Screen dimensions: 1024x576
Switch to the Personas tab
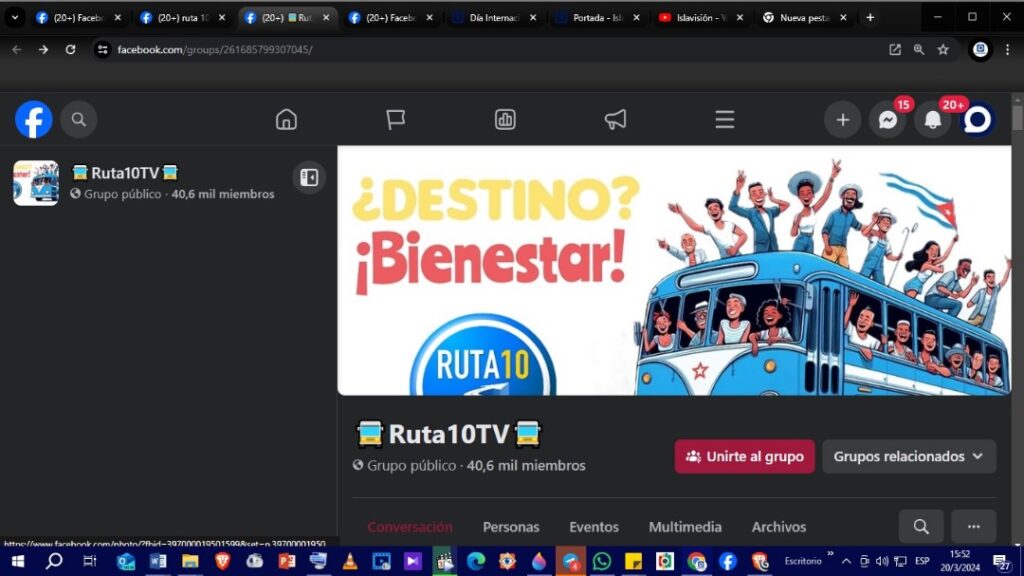511,527
